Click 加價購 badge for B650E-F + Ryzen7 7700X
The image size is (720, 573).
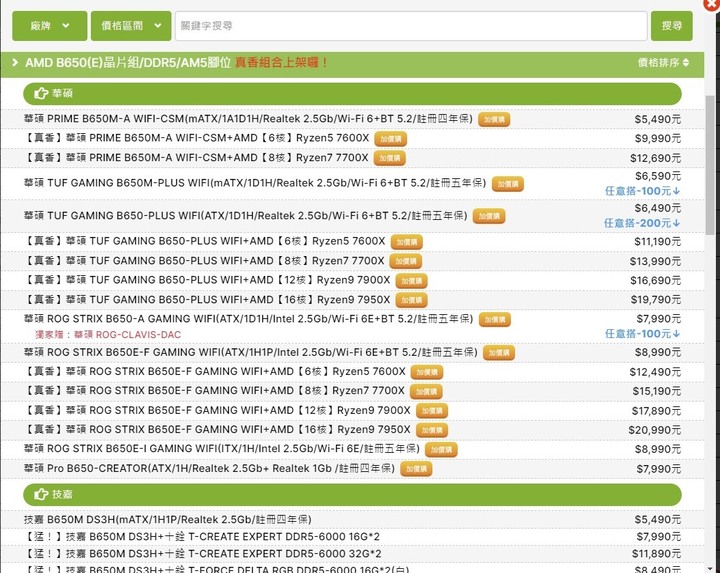click(426, 391)
